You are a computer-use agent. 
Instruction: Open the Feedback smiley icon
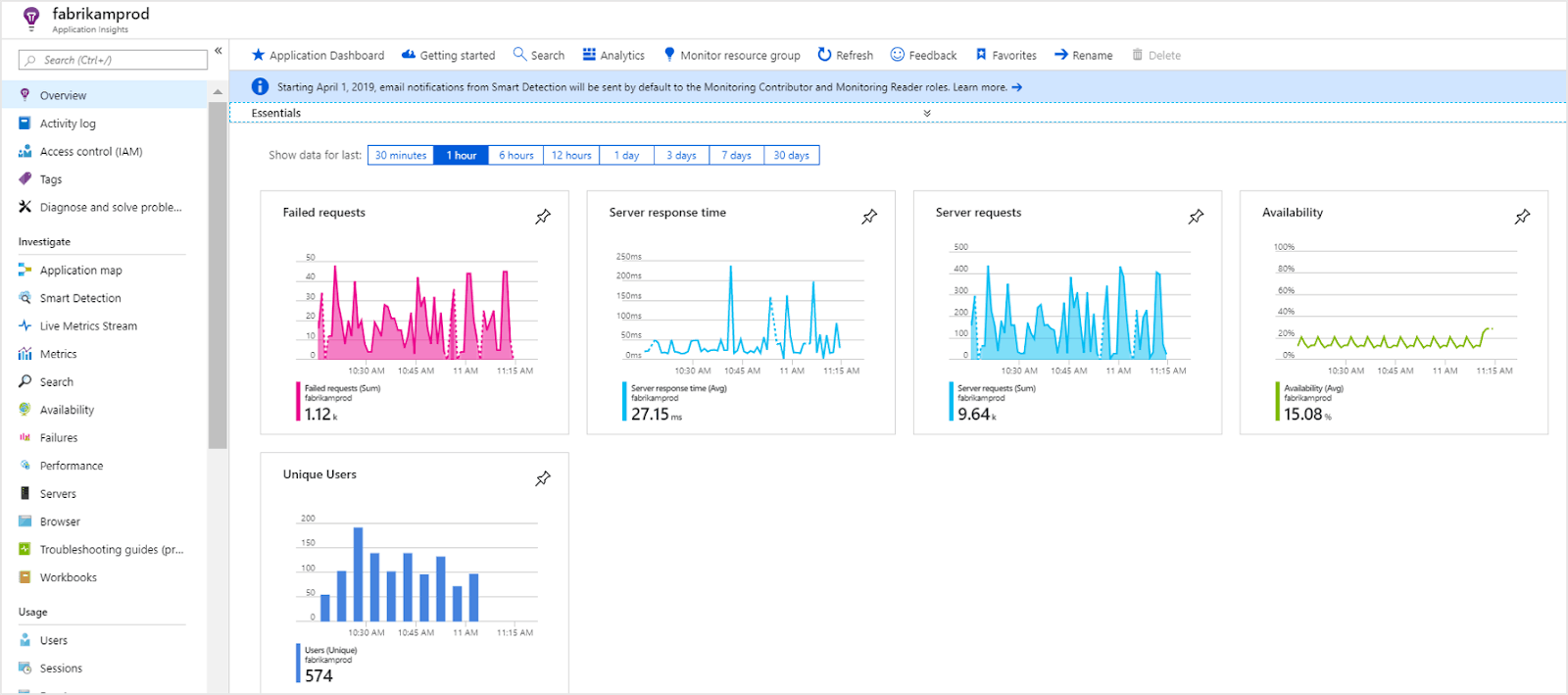[x=897, y=54]
